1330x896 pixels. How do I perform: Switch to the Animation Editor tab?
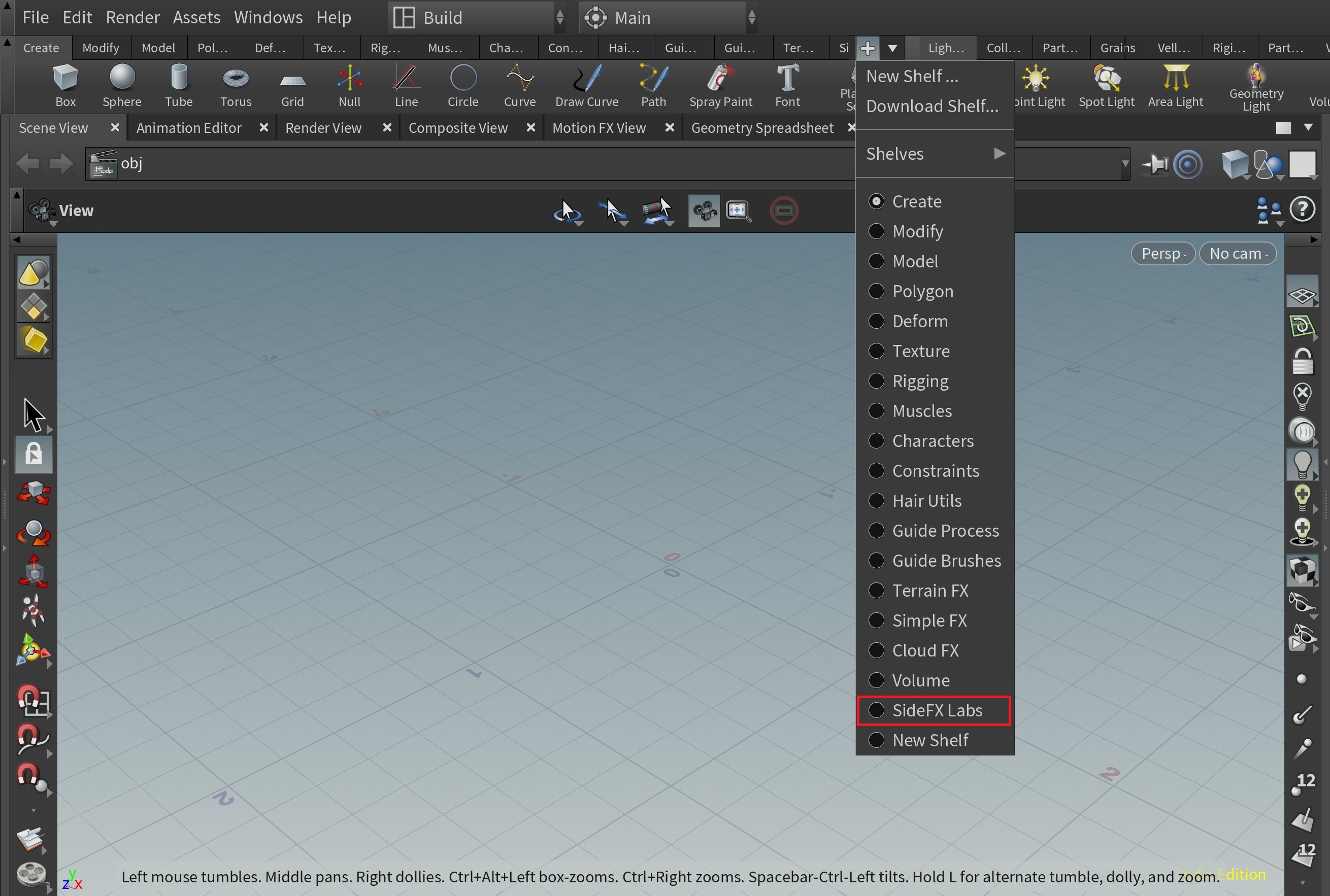pyautogui.click(x=189, y=128)
